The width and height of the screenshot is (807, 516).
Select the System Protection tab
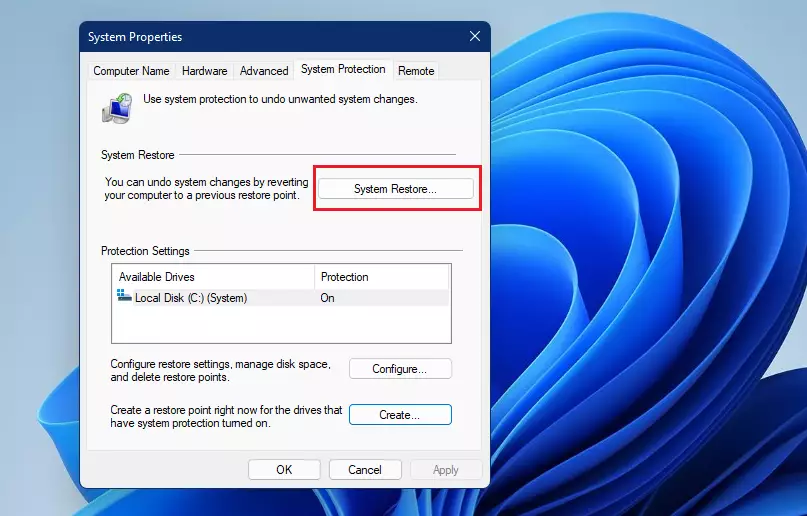coord(343,69)
